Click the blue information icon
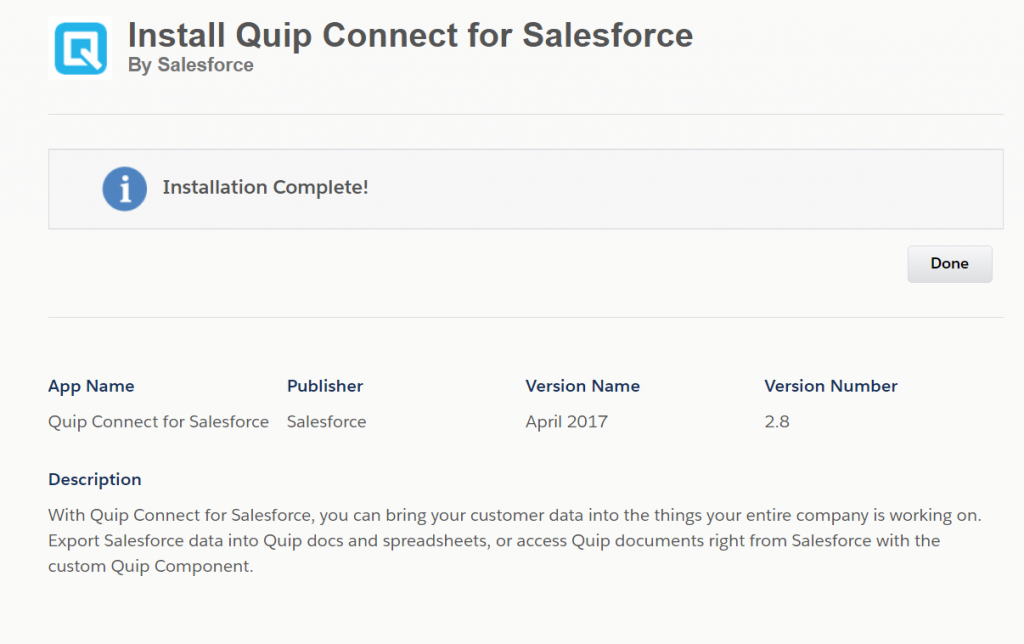The height and width of the screenshot is (644, 1024). click(124, 189)
